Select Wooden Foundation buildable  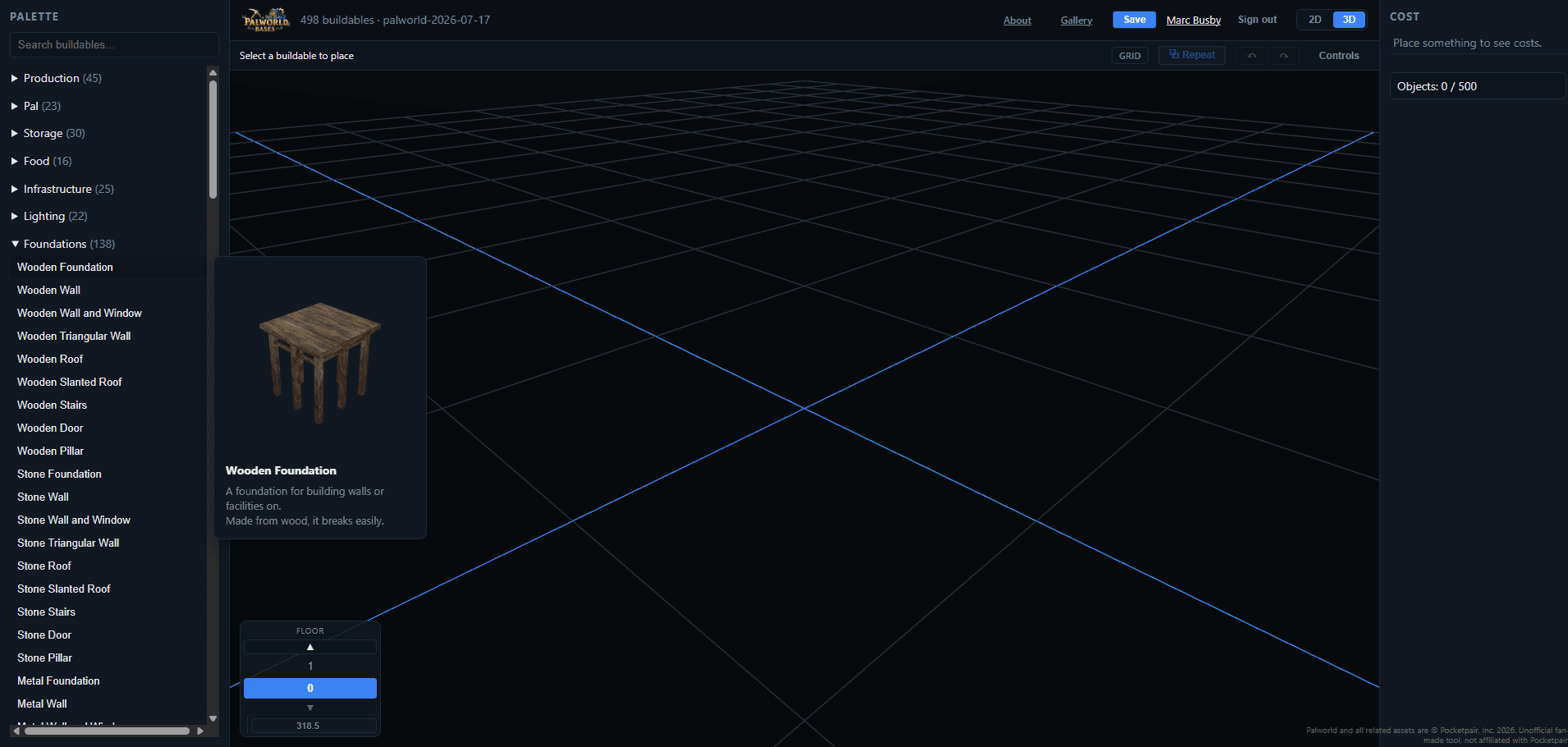[65, 267]
